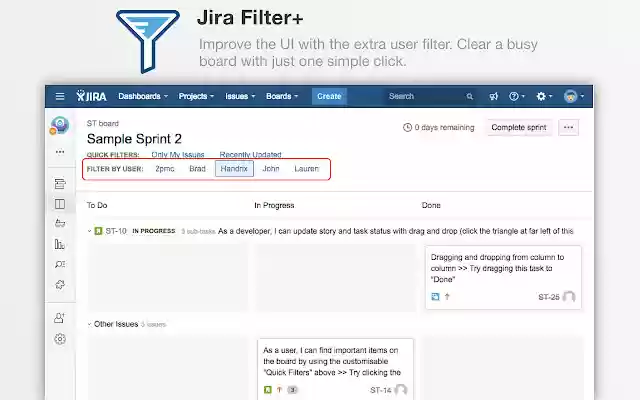Click Only My Issues quick filter

[x=178, y=154]
